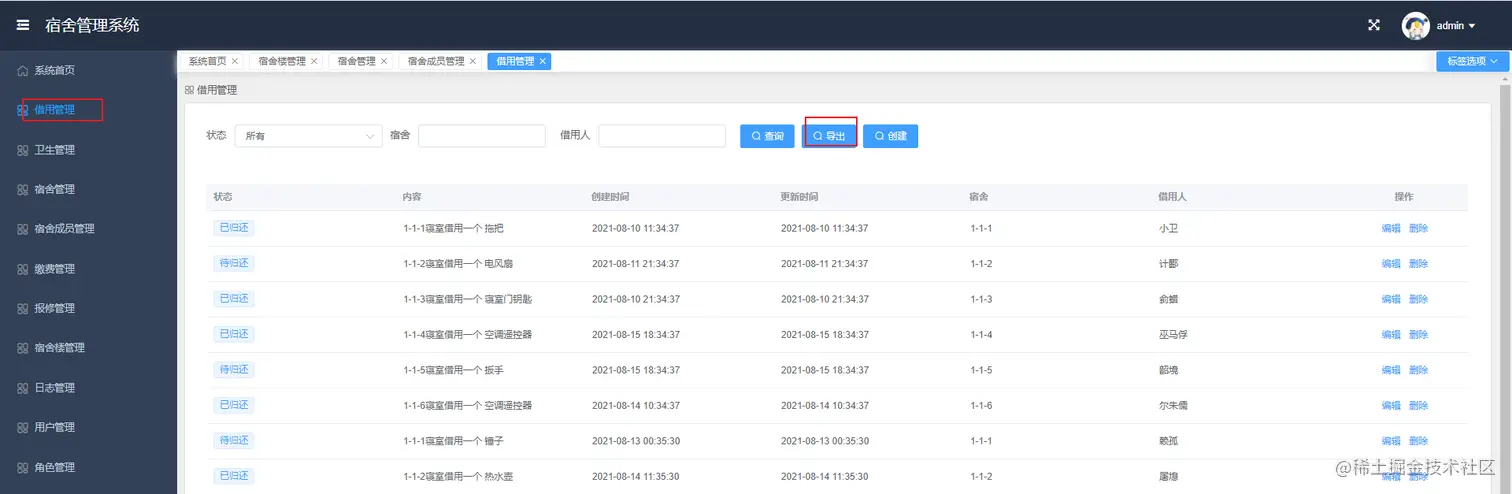The height and width of the screenshot is (494, 1512).
Task: Edit the 拖把 borrow record
Action: pos(1391,229)
